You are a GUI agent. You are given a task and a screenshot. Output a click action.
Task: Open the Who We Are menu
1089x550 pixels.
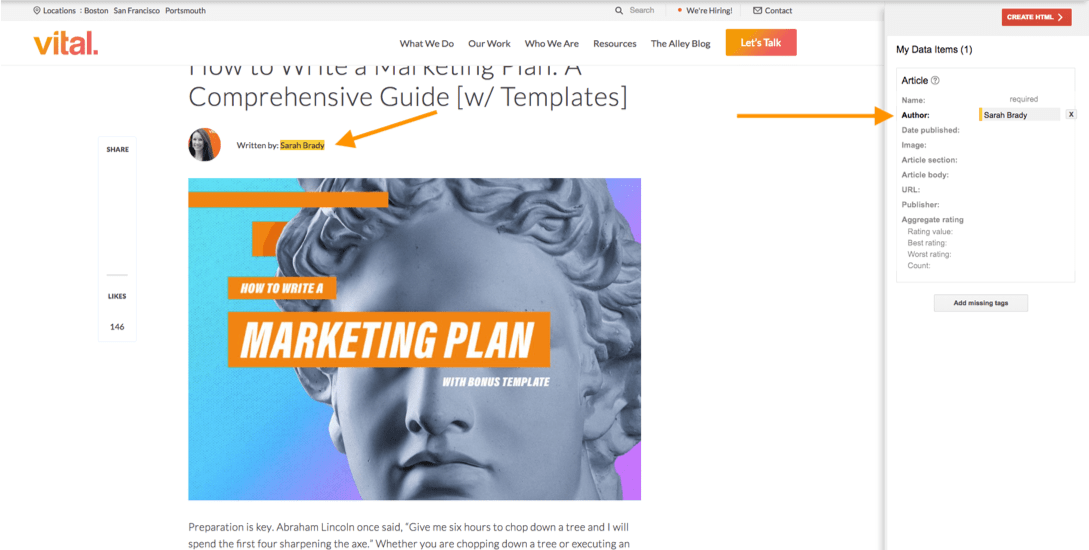pos(551,43)
